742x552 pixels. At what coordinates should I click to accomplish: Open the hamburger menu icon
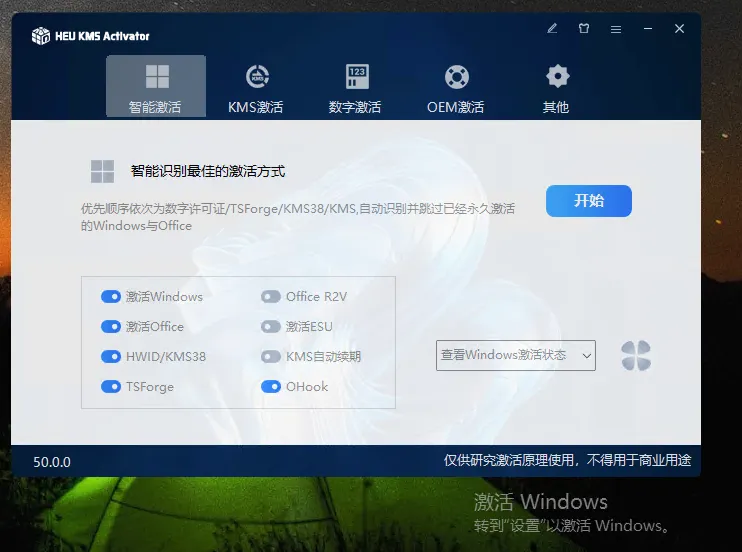(x=616, y=29)
